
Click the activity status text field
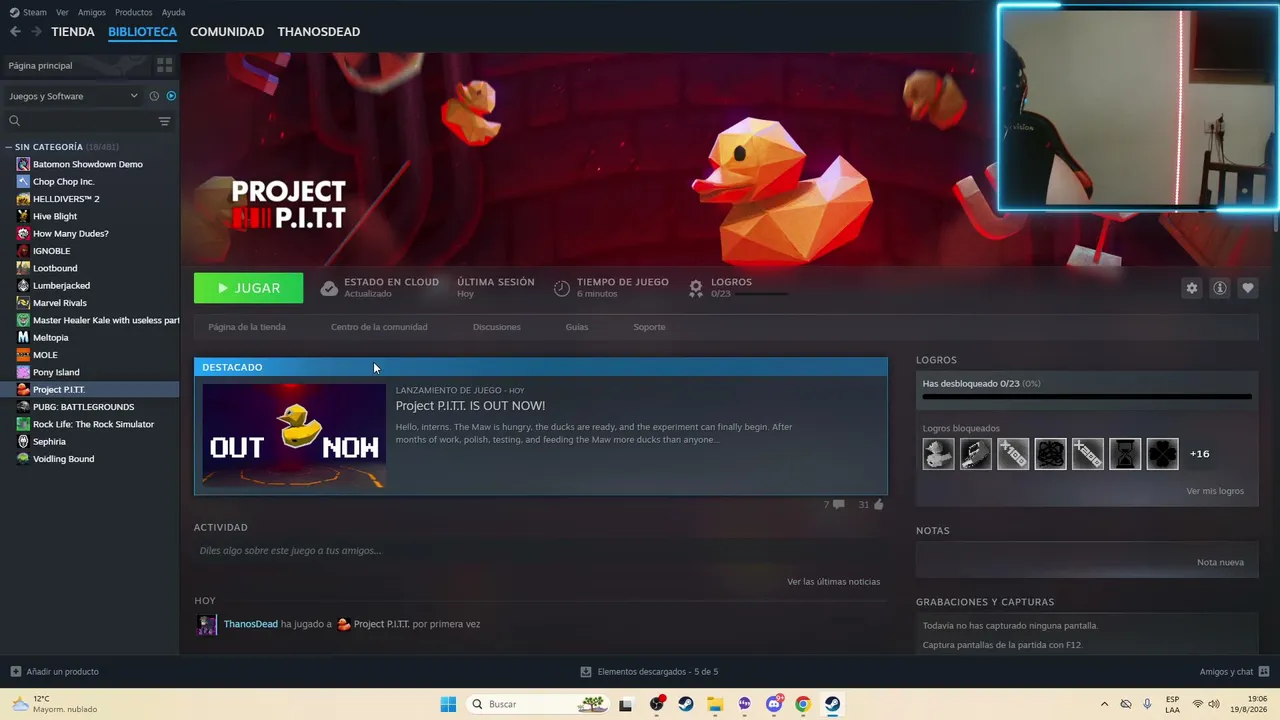pos(540,551)
